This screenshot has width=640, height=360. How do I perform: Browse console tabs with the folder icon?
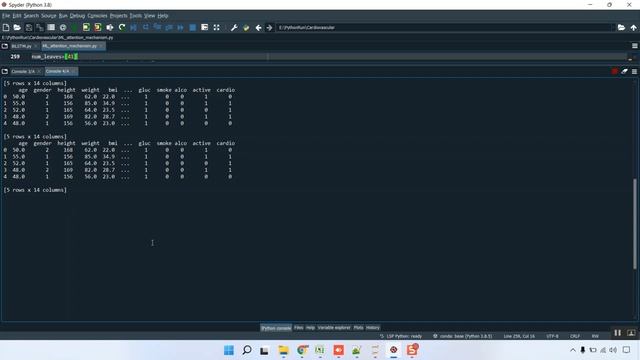click(5, 71)
